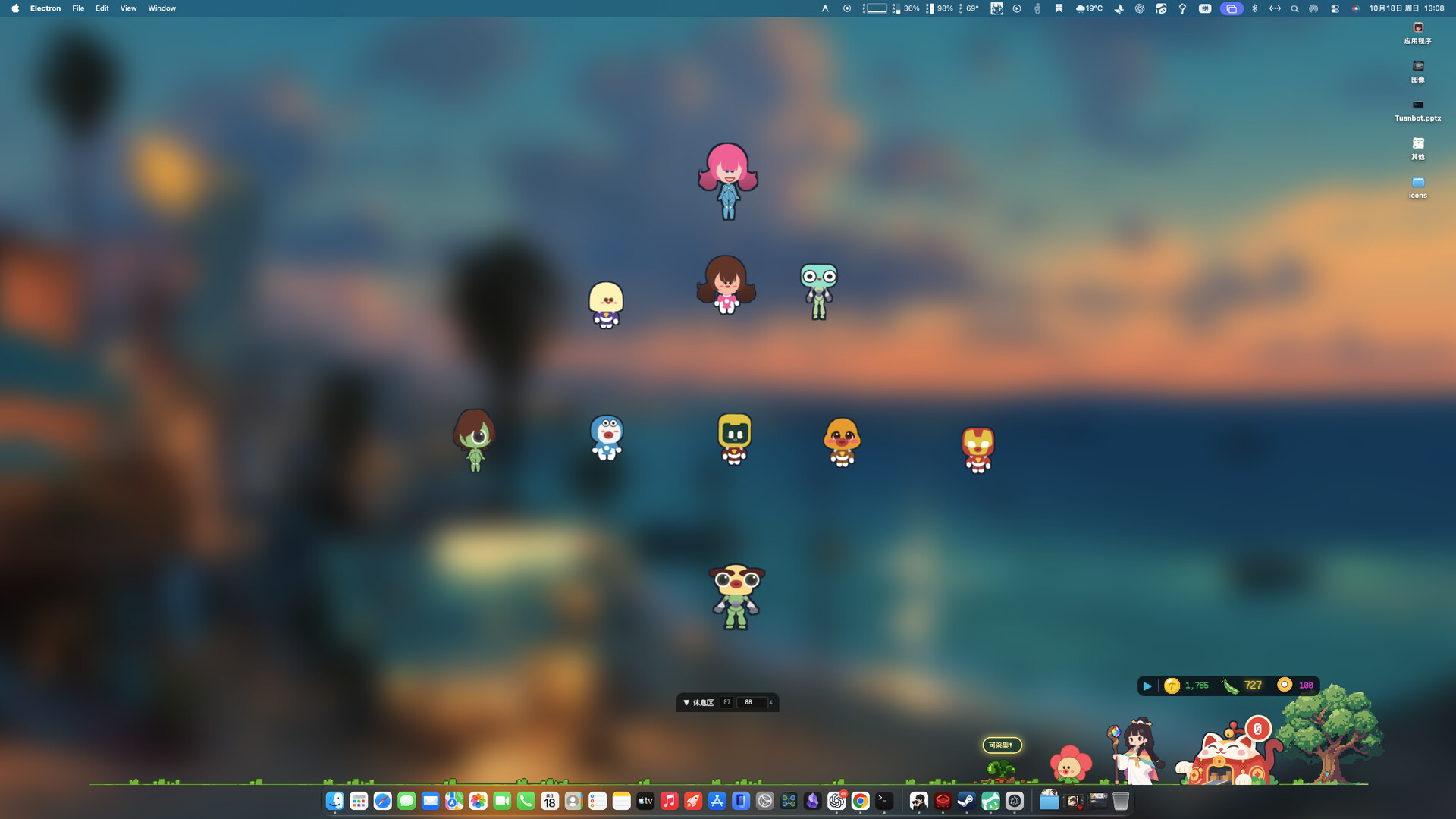
Task: Select the yellow blob-head character
Action: 606,304
